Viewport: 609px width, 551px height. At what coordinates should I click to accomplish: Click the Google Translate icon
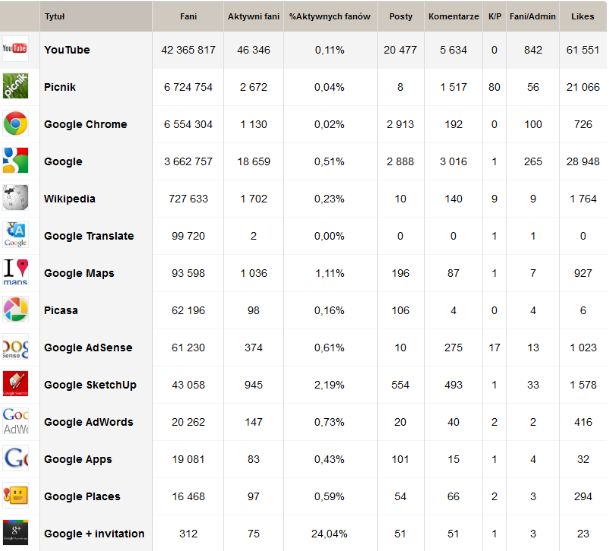click(x=15, y=235)
